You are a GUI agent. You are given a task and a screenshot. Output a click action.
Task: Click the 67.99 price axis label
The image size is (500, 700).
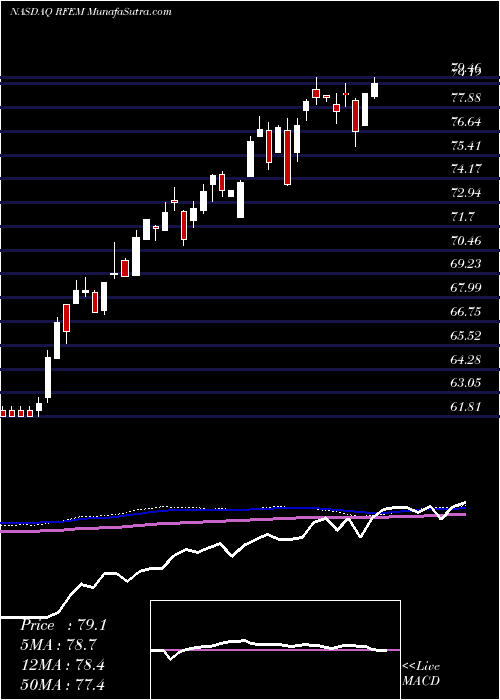467,288
